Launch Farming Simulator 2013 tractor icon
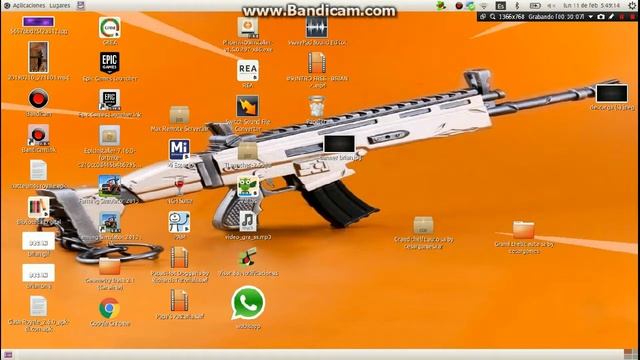Viewport: 640px width, 360px height. click(x=109, y=186)
